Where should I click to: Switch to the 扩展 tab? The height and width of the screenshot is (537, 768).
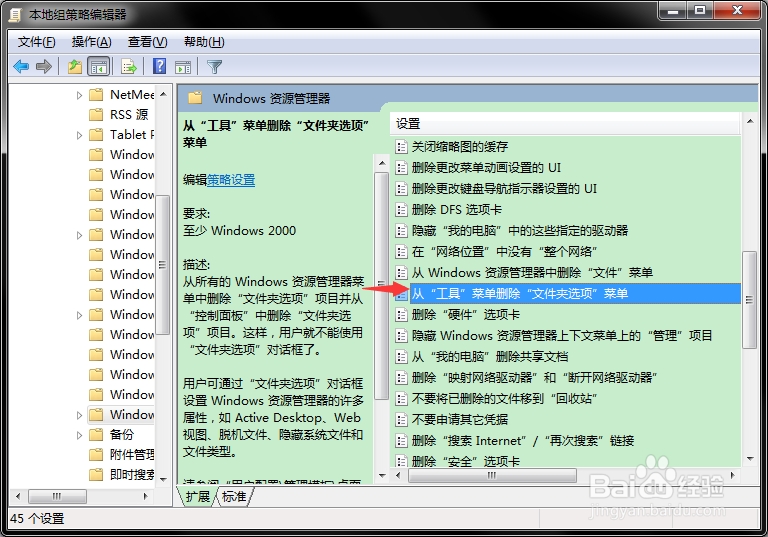[198, 496]
